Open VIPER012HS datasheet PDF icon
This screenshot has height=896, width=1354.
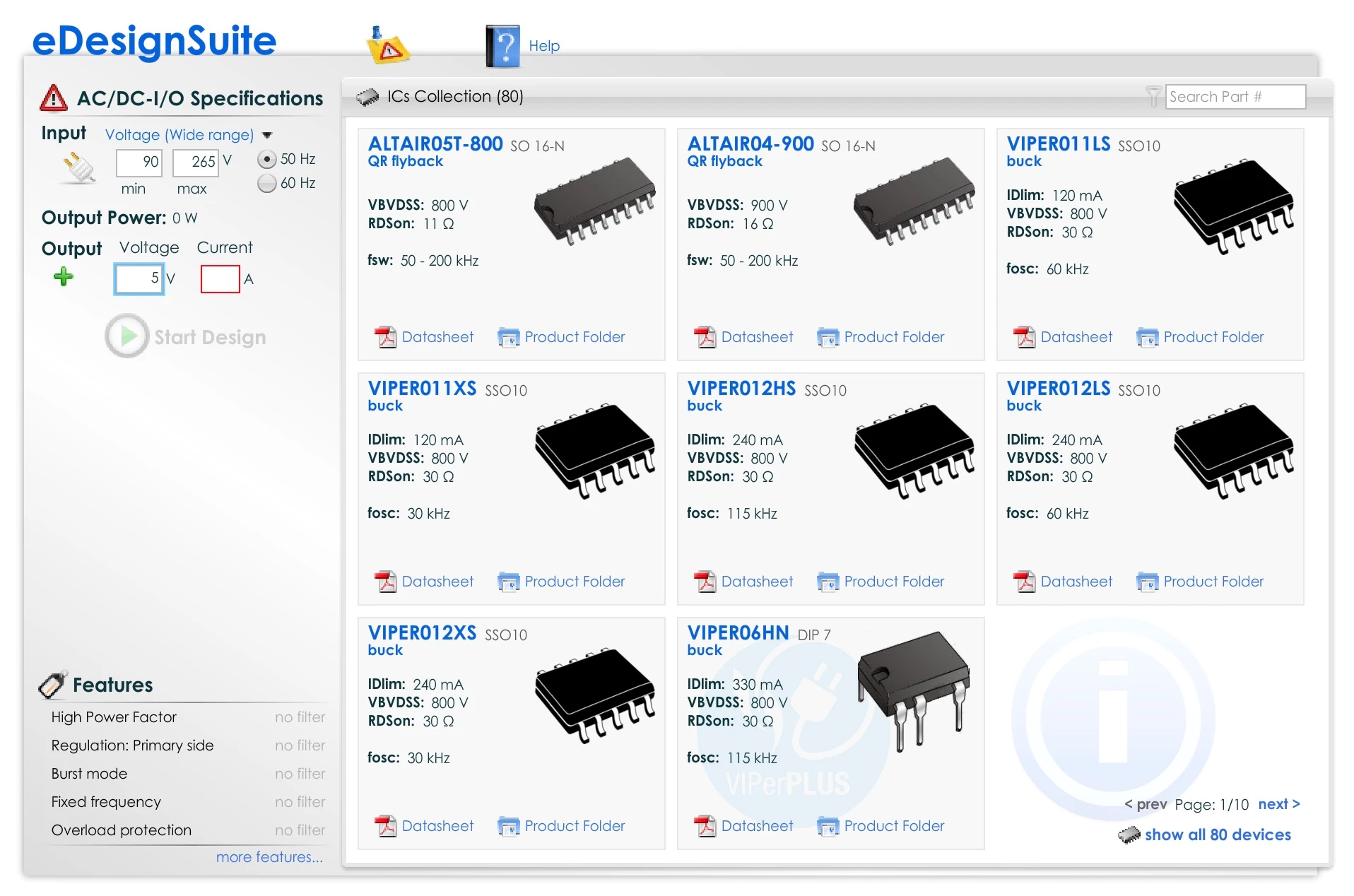[705, 582]
